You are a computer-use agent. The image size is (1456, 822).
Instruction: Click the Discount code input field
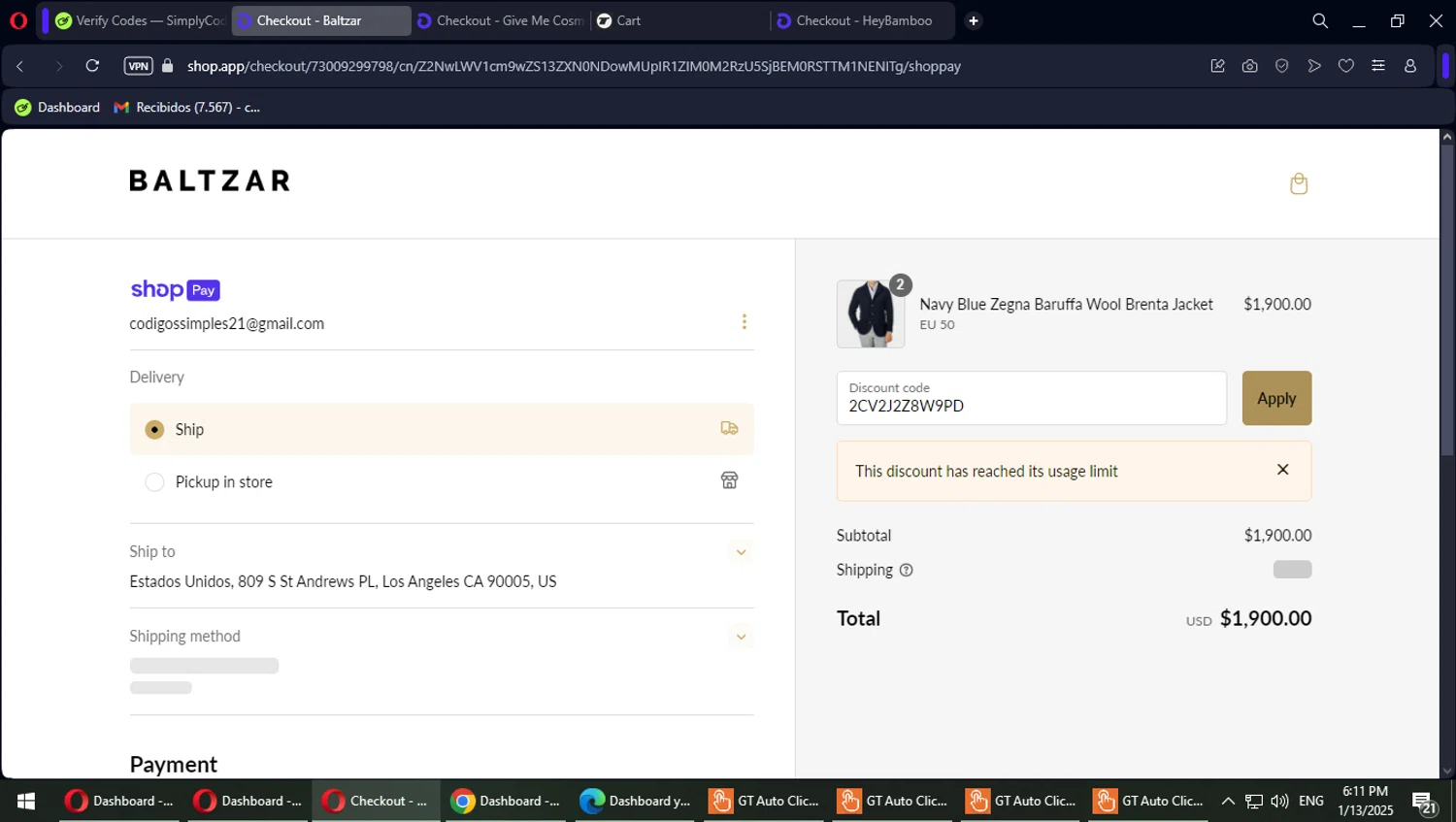click(1031, 398)
